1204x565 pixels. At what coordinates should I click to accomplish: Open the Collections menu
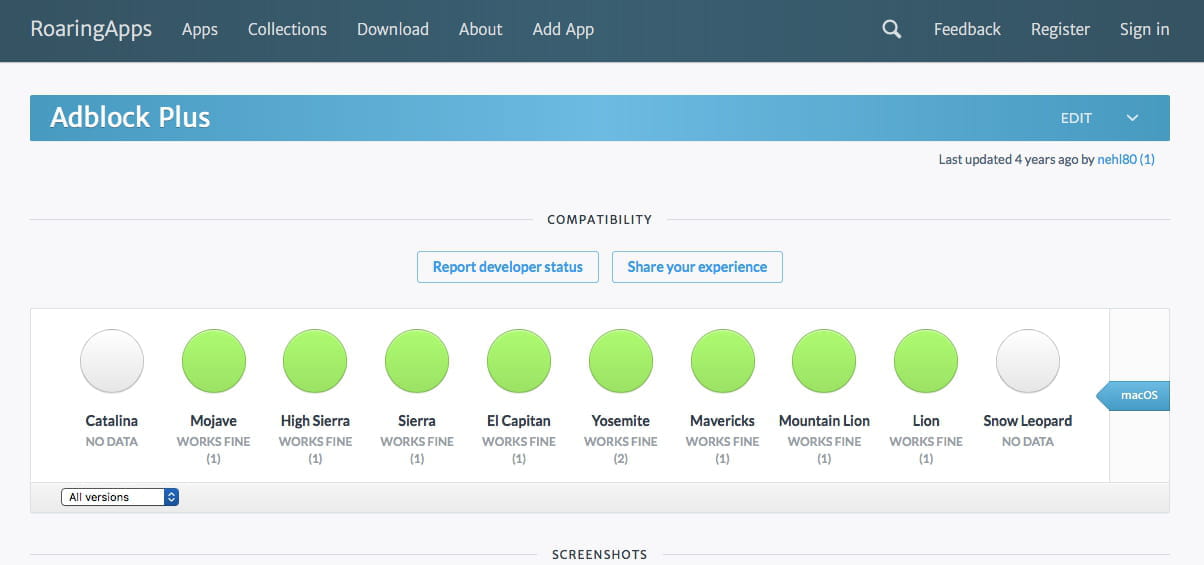tap(287, 30)
